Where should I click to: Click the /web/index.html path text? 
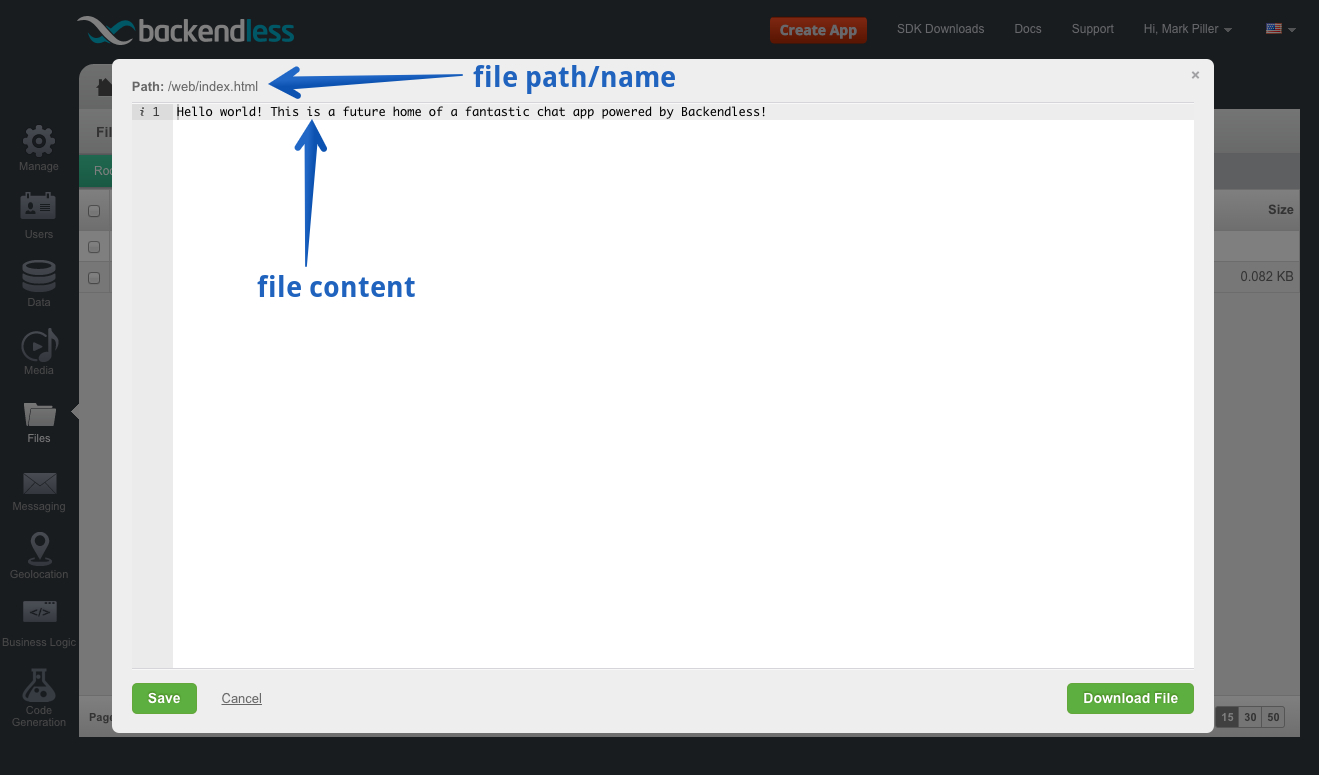(213, 86)
